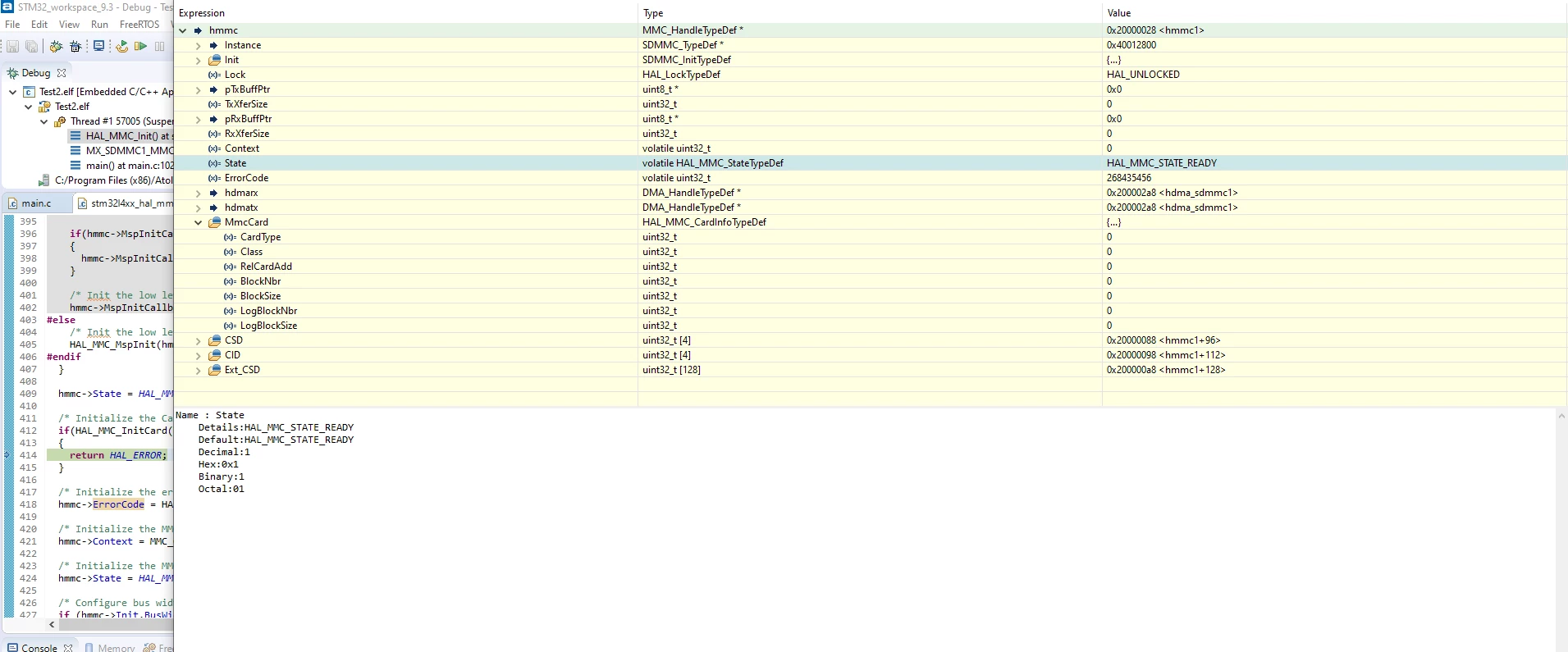Click the Save All icon in the toolbar
The image size is (1568, 652).
pyautogui.click(x=31, y=47)
